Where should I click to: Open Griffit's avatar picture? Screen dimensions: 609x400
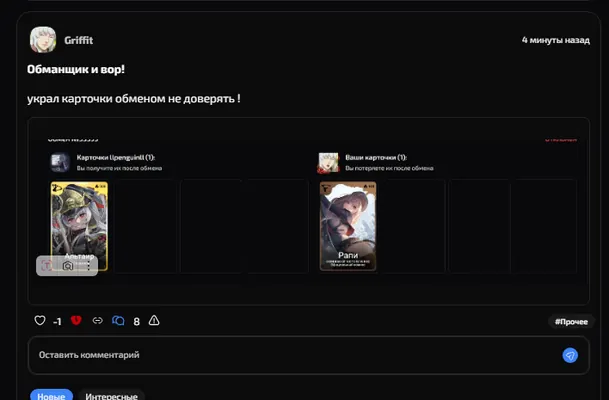click(43, 40)
